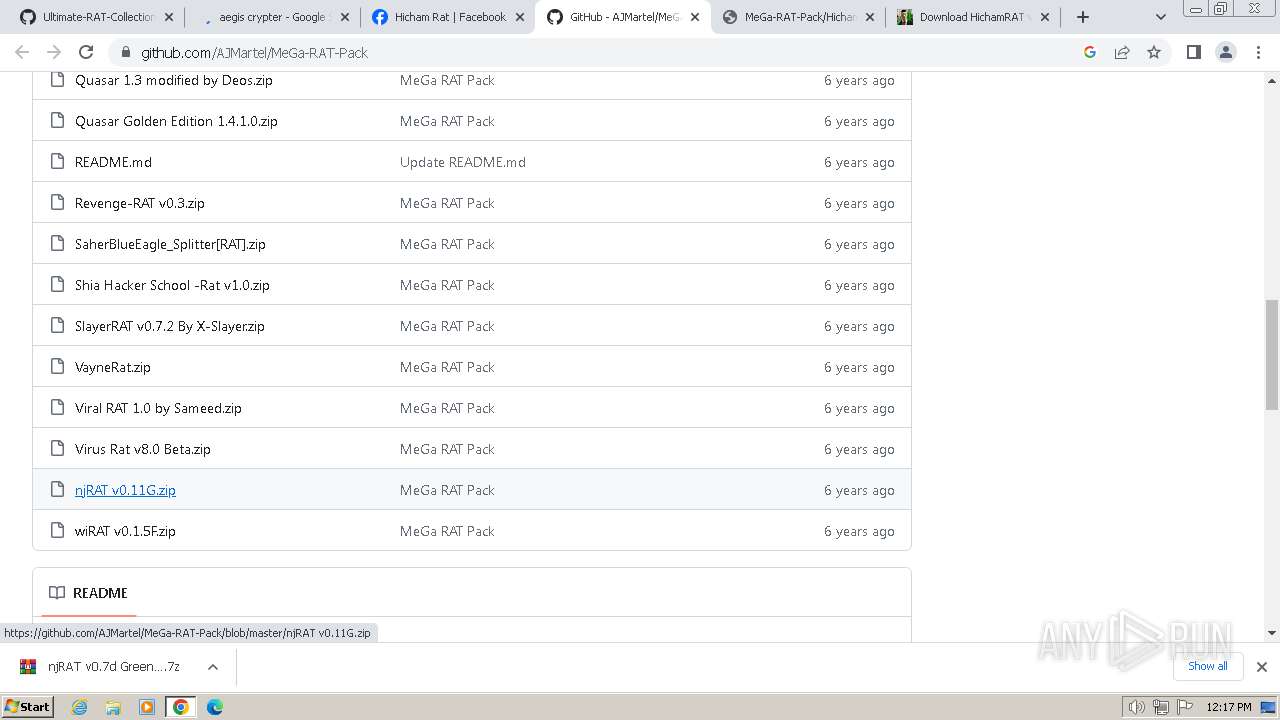This screenshot has width=1280, height=720.
Task: Expand options for njRAT v0.7d download item
Action: coord(212,667)
